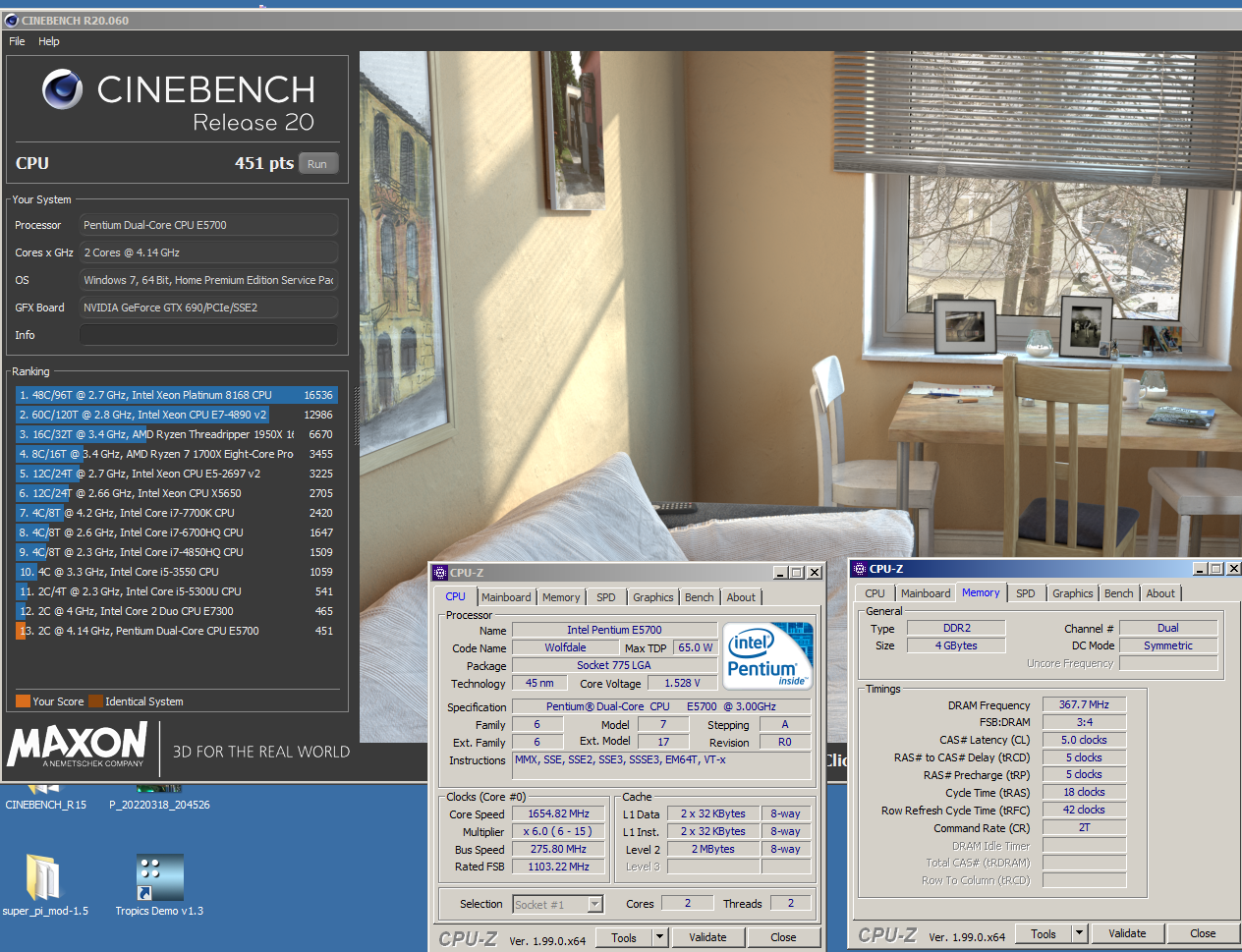Select Mainboard tab in right CPU-Z window
Viewport: 1242px width, 952px height.
tap(926, 593)
